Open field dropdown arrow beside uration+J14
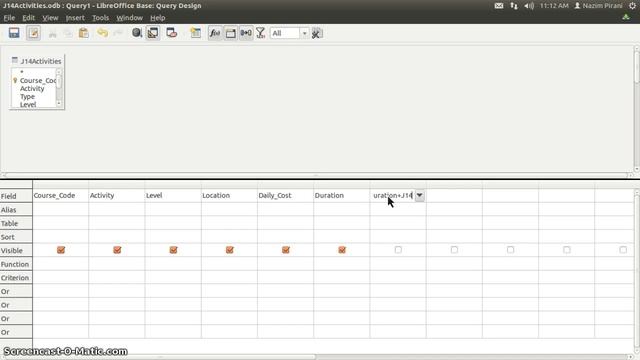Image resolution: width=640 pixels, height=360 pixels. [419, 196]
